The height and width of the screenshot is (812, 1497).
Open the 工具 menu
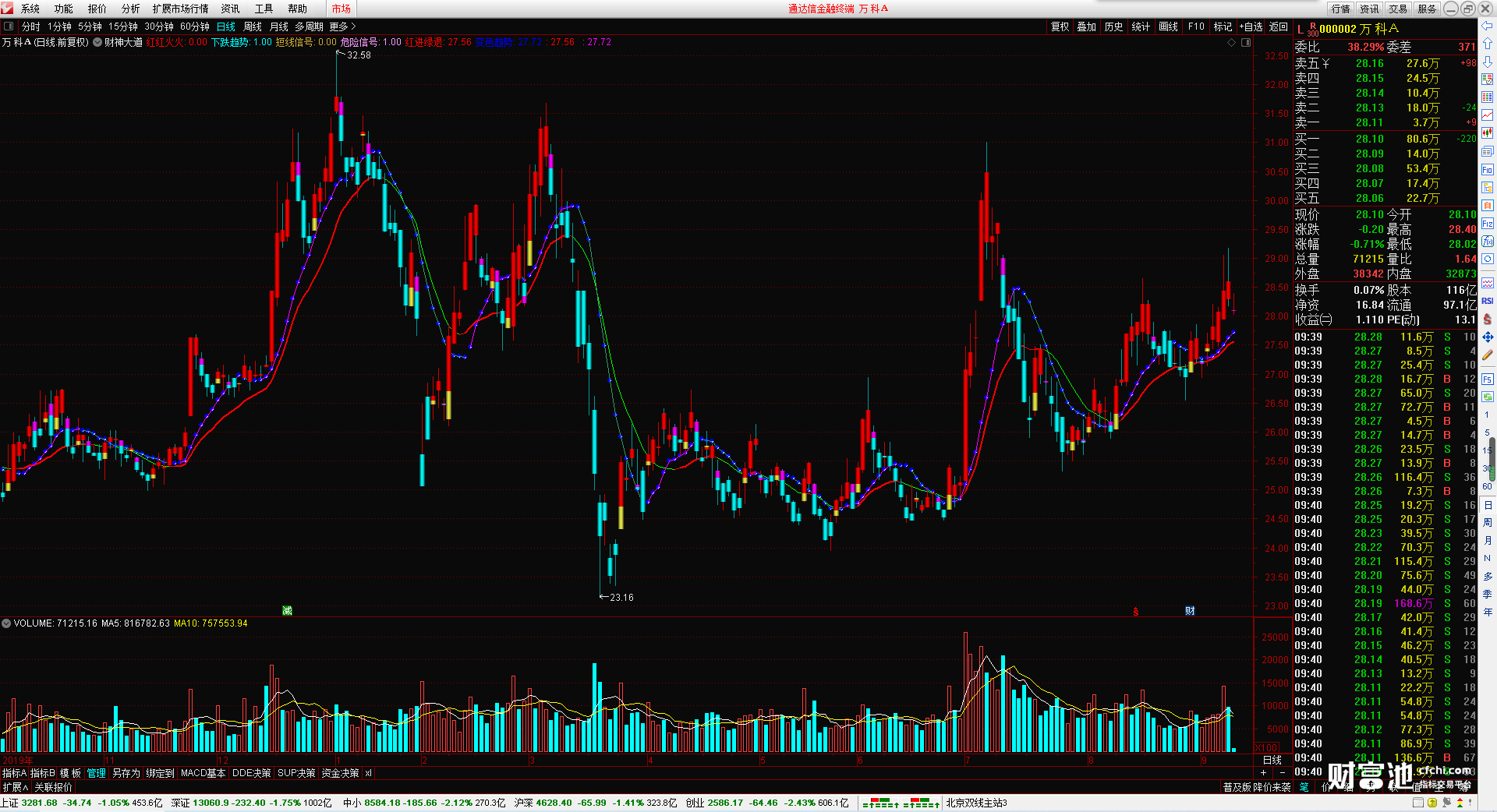click(264, 9)
